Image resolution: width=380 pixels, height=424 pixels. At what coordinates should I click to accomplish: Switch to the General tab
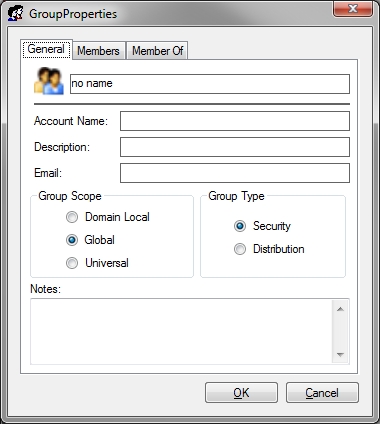46,49
